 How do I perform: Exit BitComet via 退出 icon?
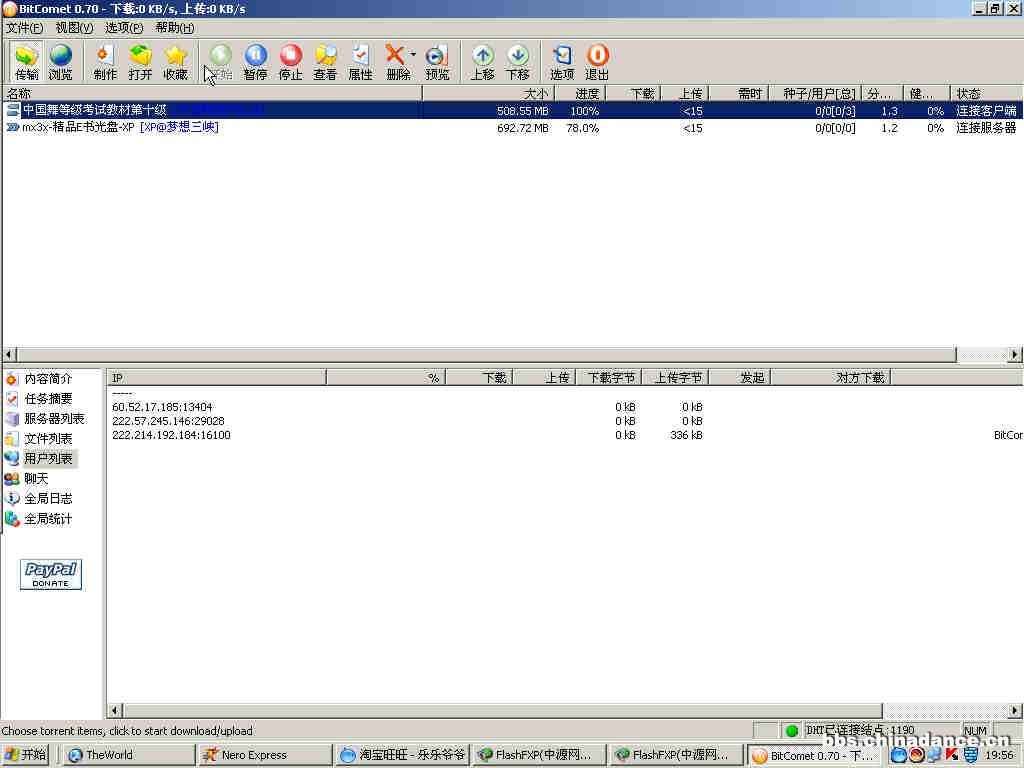tap(597, 61)
